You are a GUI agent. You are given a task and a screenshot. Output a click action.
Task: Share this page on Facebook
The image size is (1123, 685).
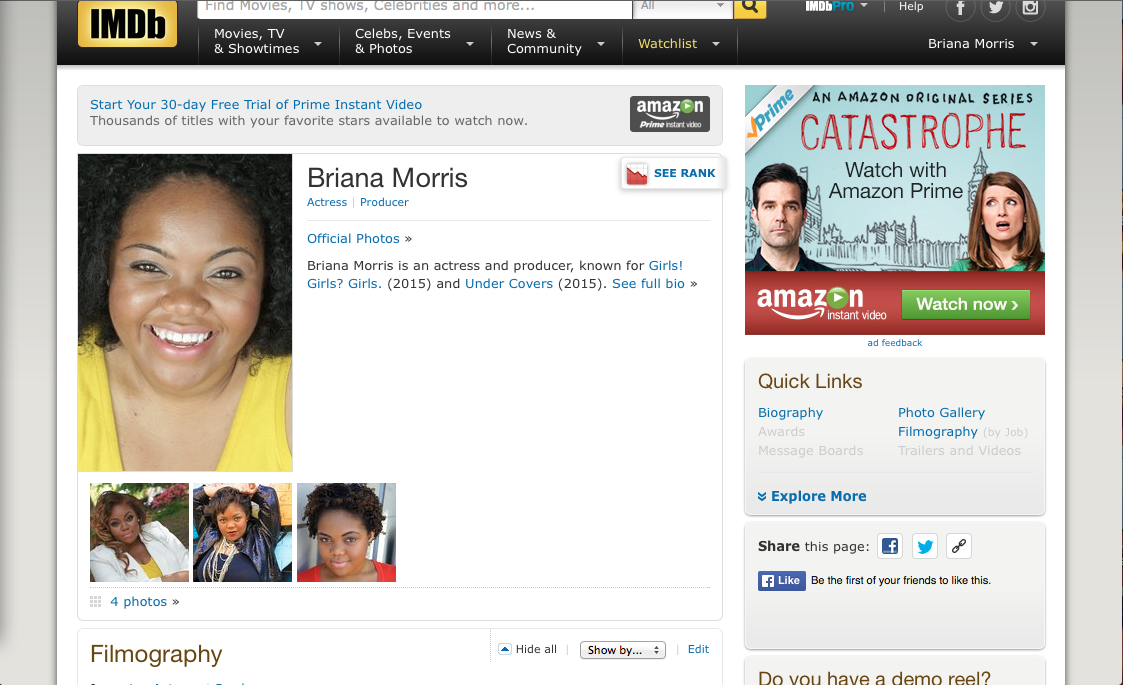pyautogui.click(x=890, y=546)
